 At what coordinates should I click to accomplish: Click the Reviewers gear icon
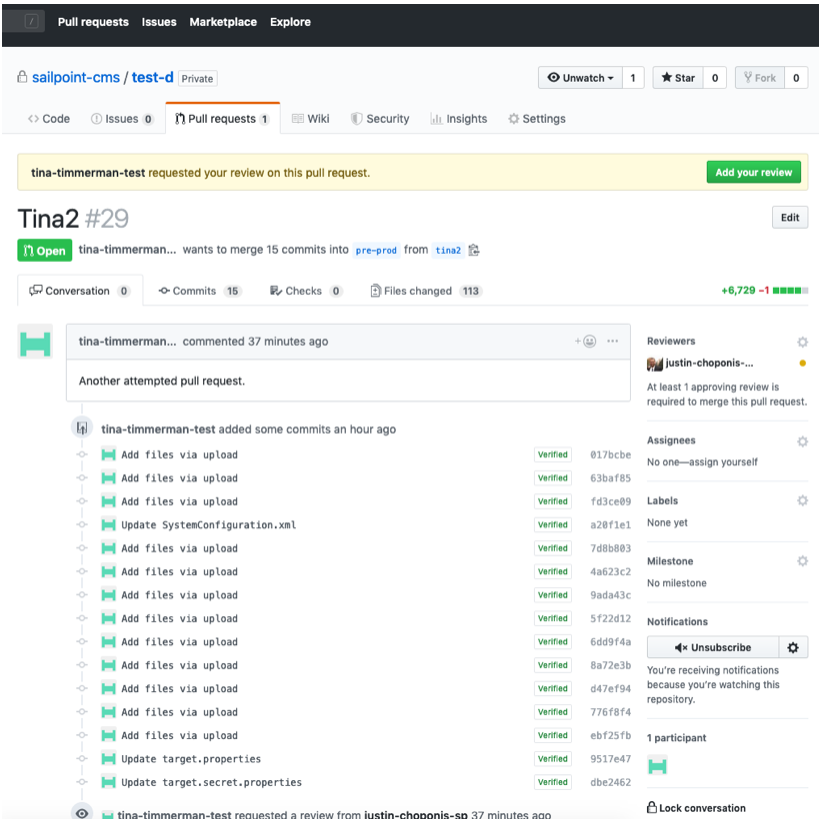point(802,342)
